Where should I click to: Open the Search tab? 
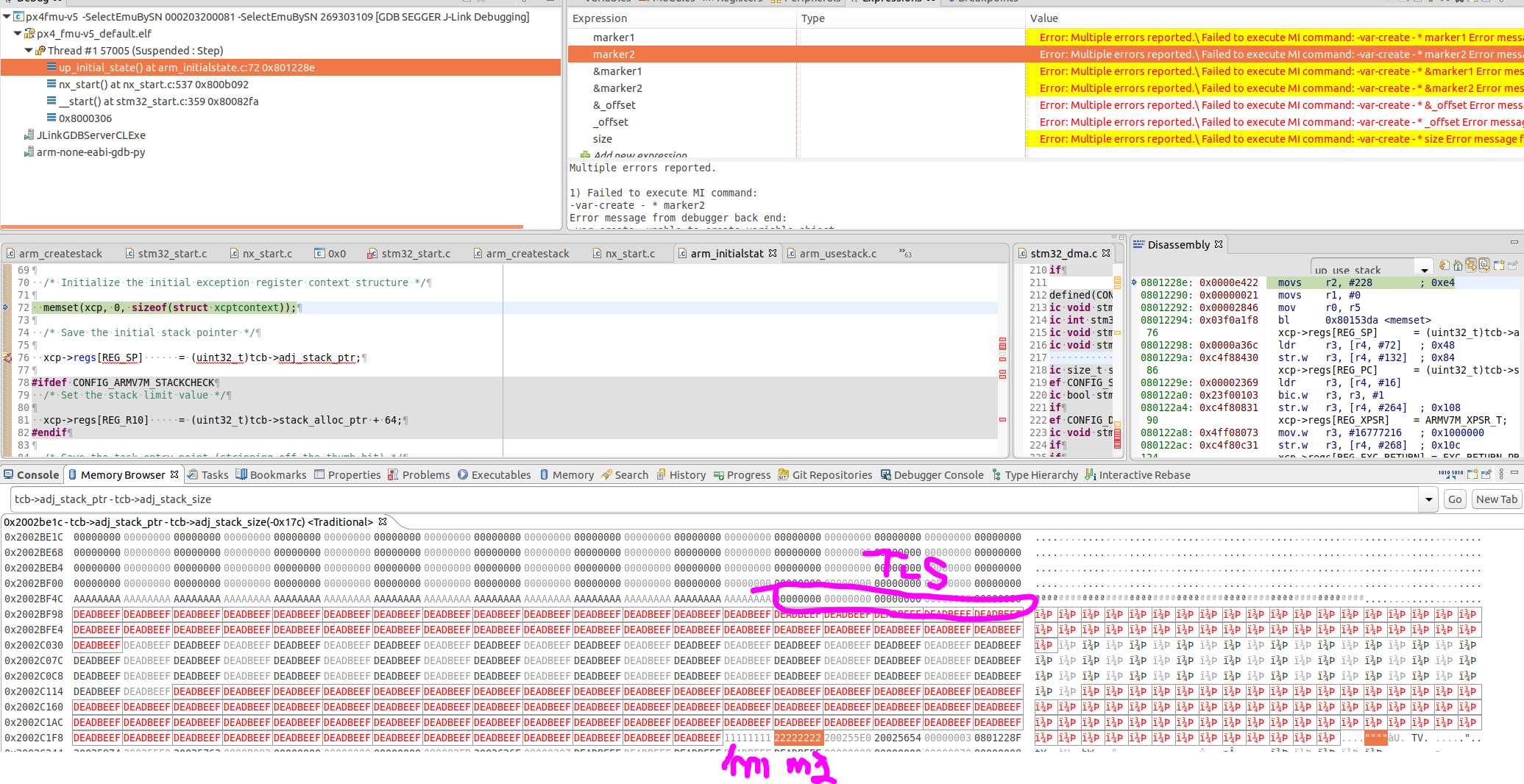pyautogui.click(x=625, y=475)
